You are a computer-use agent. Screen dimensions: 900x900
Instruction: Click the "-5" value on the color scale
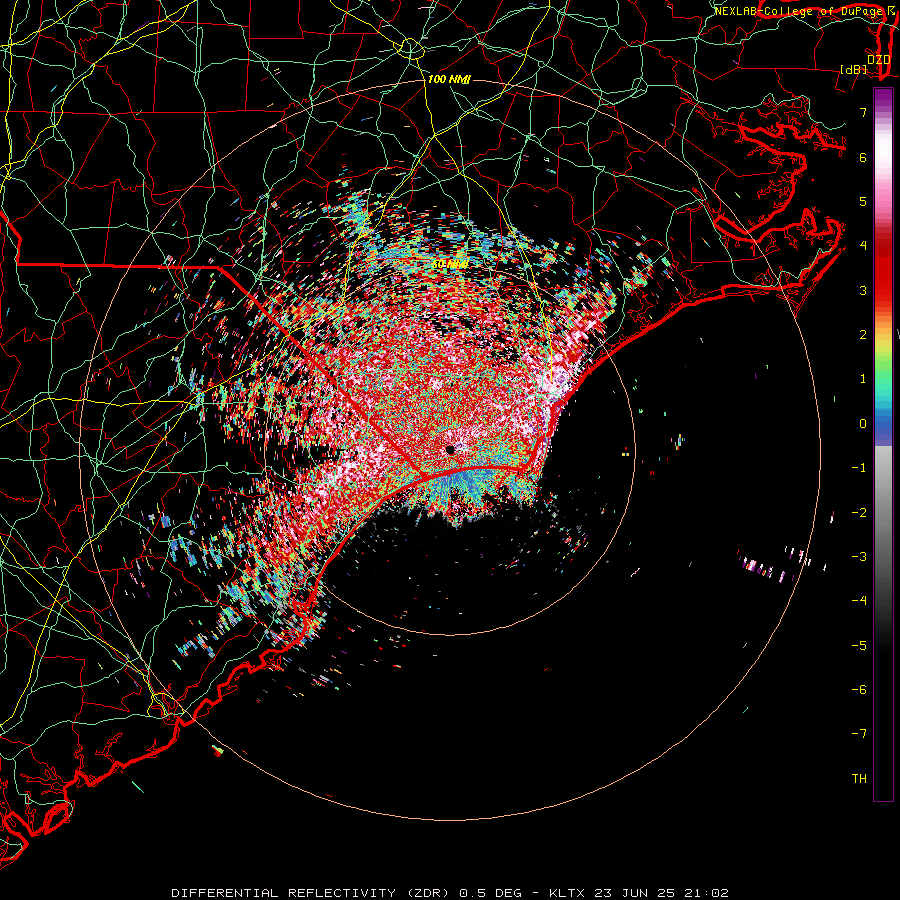pos(859,646)
